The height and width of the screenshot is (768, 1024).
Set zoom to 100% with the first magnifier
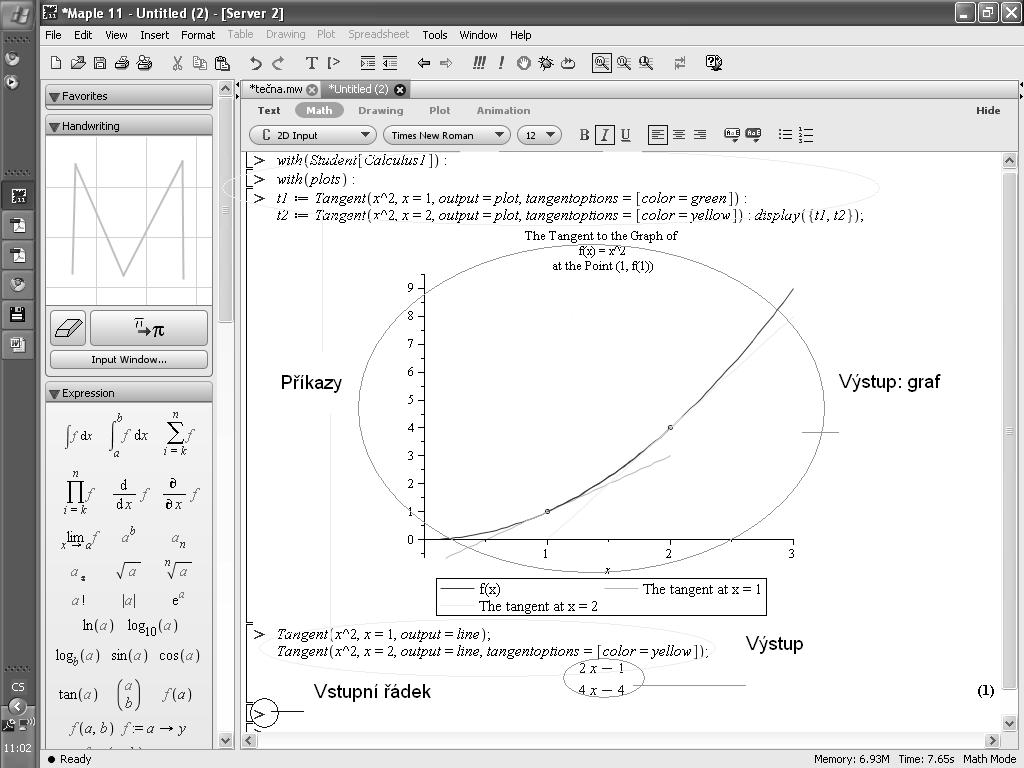601,63
